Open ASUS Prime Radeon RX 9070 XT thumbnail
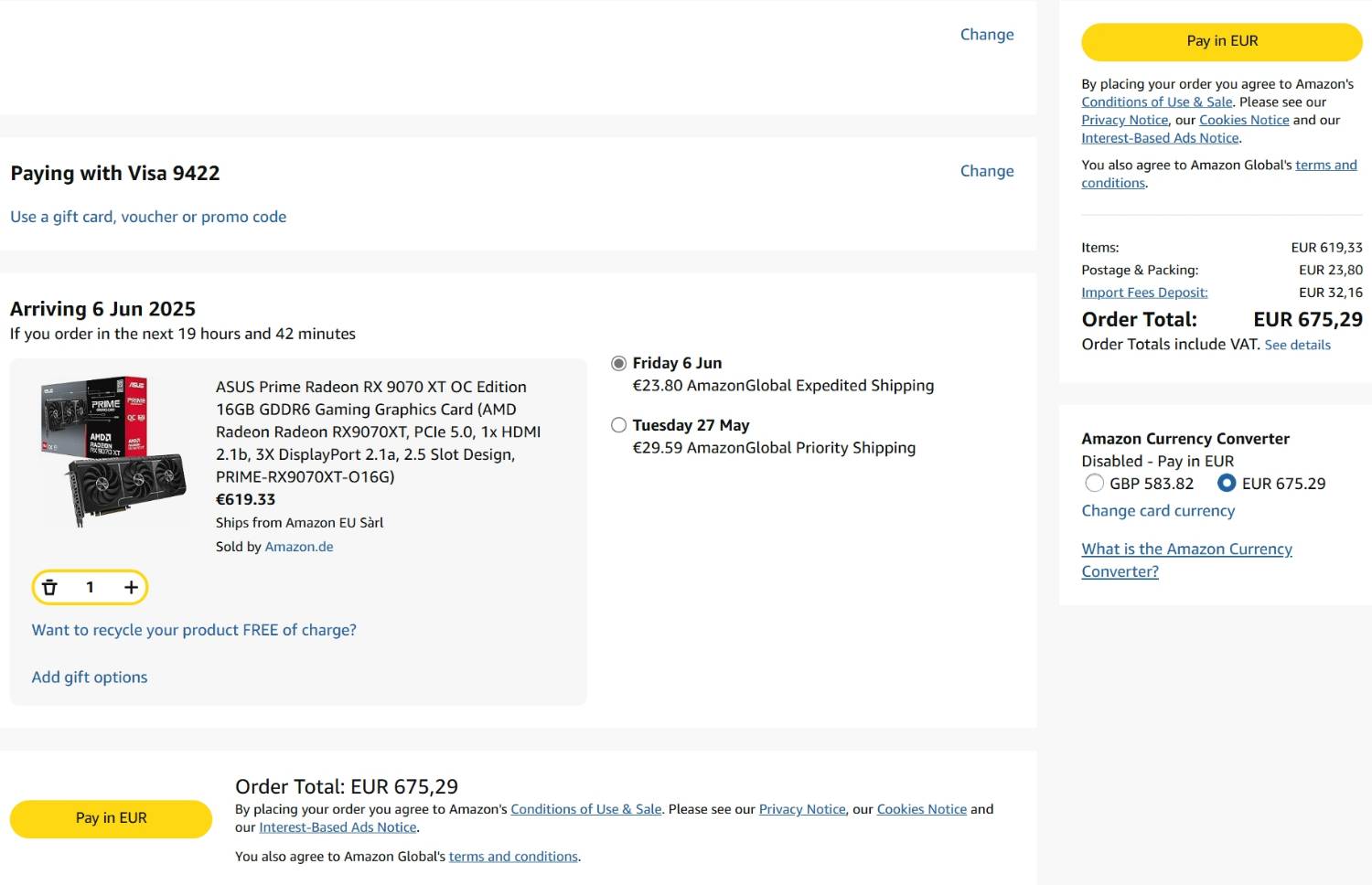This screenshot has height=885, width=1372. point(113,452)
